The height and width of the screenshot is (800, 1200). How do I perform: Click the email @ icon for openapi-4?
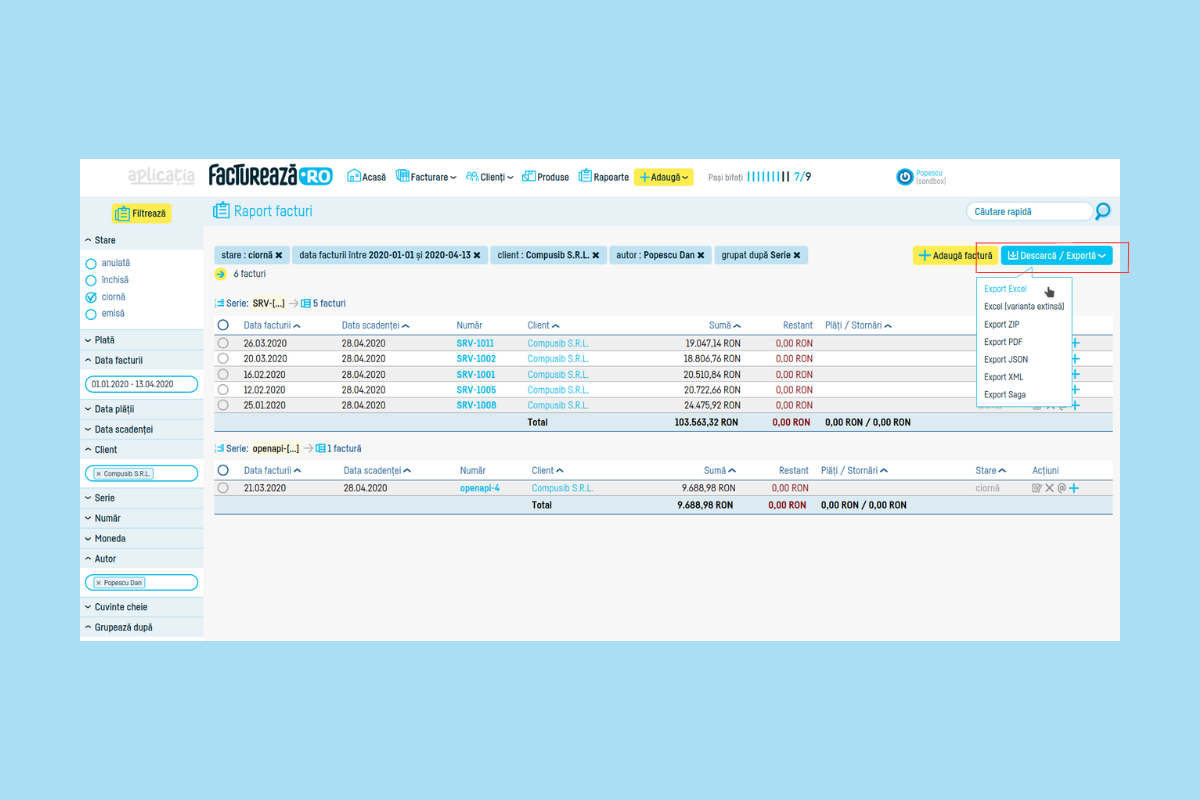[1061, 488]
